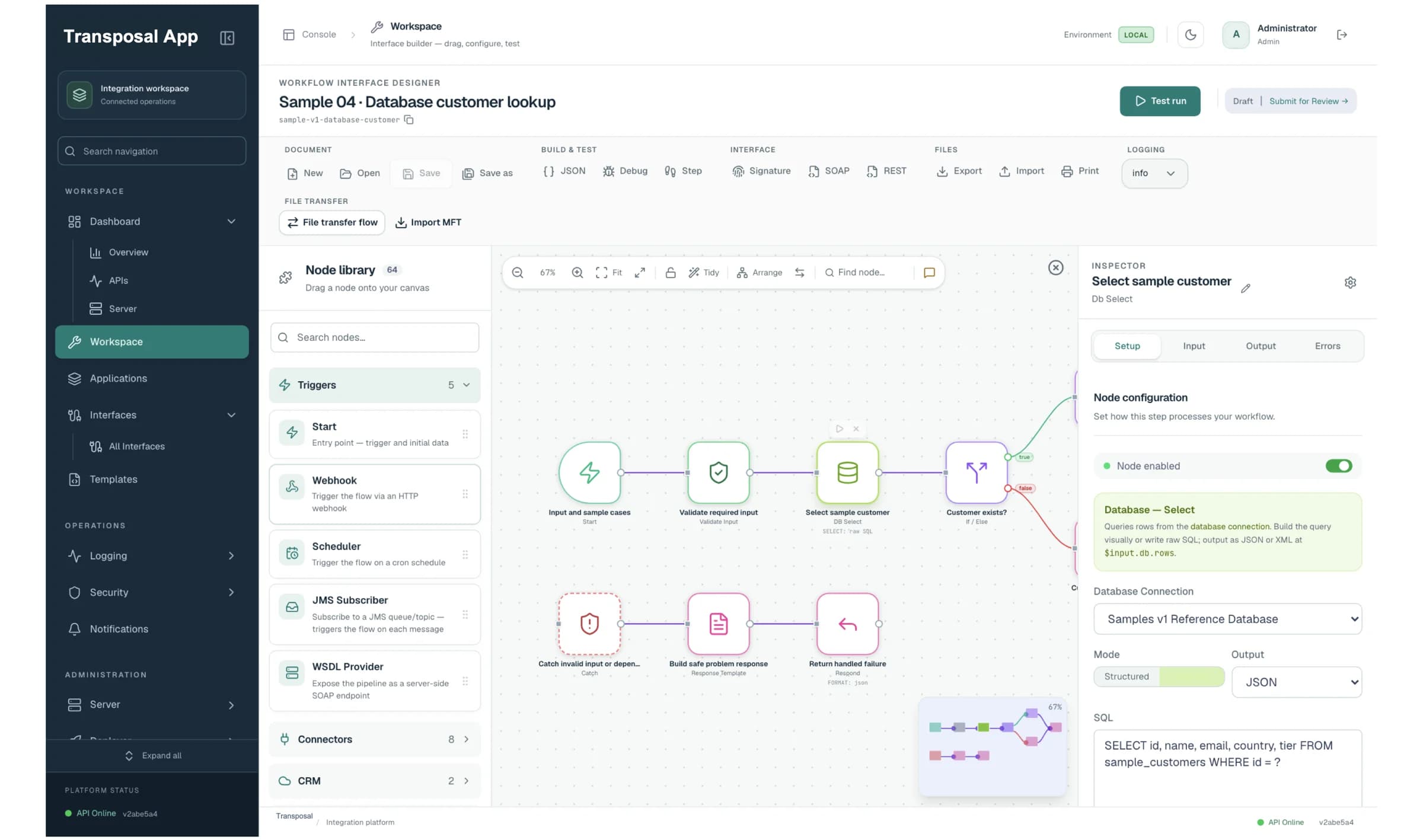Collapse the sidebar with the panel icon
1423x840 pixels.
tap(227, 37)
